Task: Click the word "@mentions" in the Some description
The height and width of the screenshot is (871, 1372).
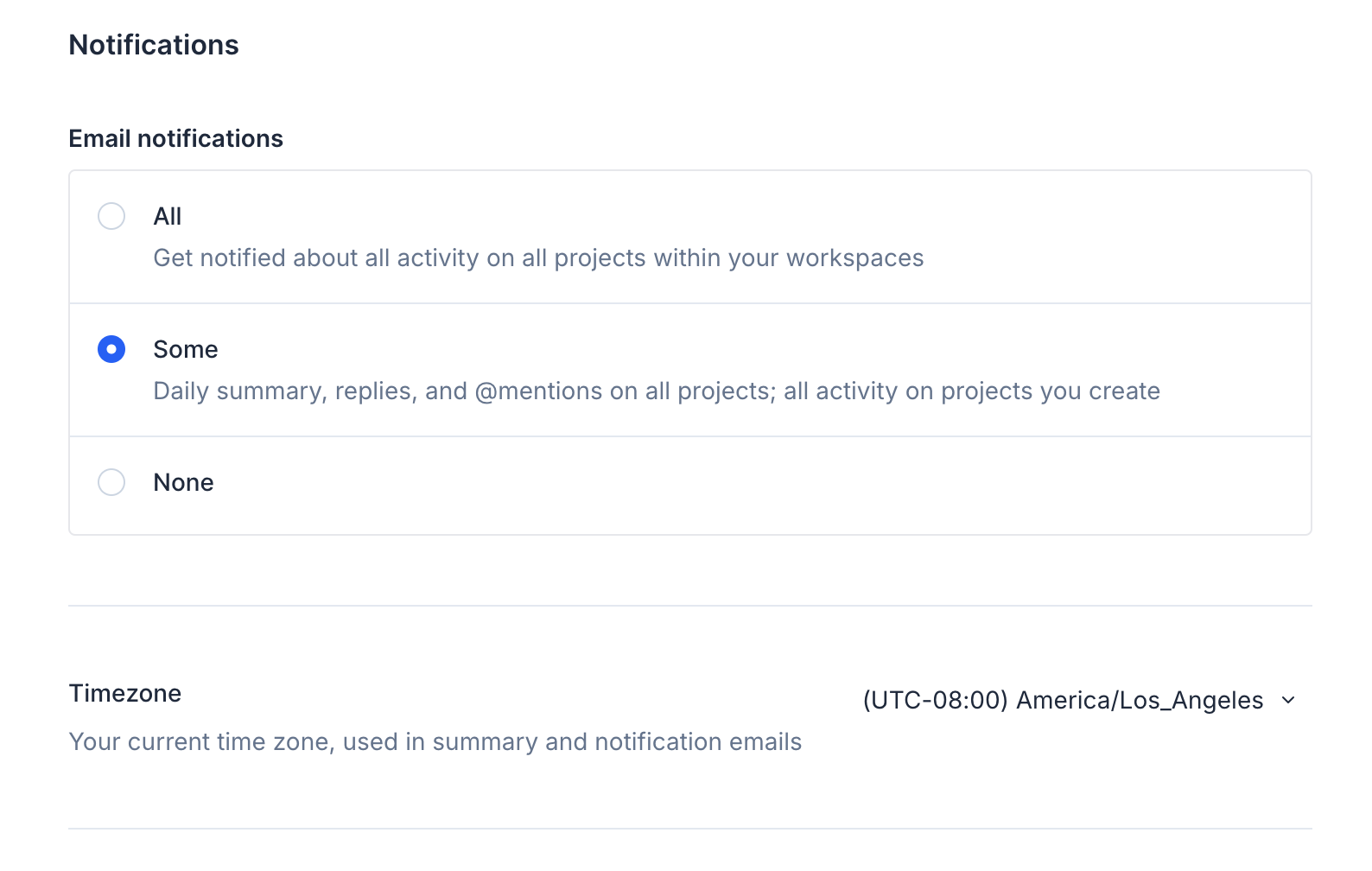Action: coord(538,391)
